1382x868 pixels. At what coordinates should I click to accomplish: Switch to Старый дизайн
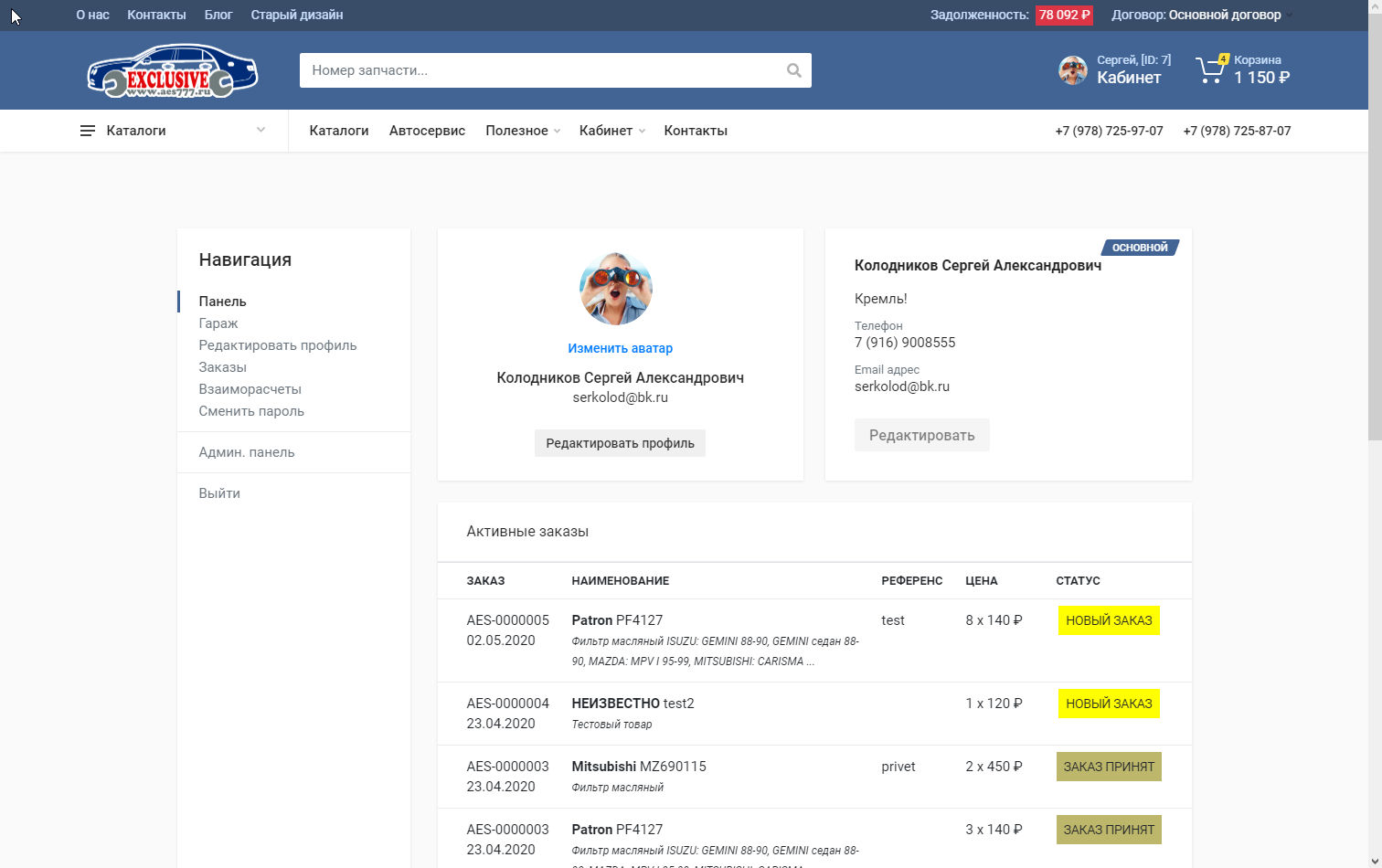click(297, 15)
